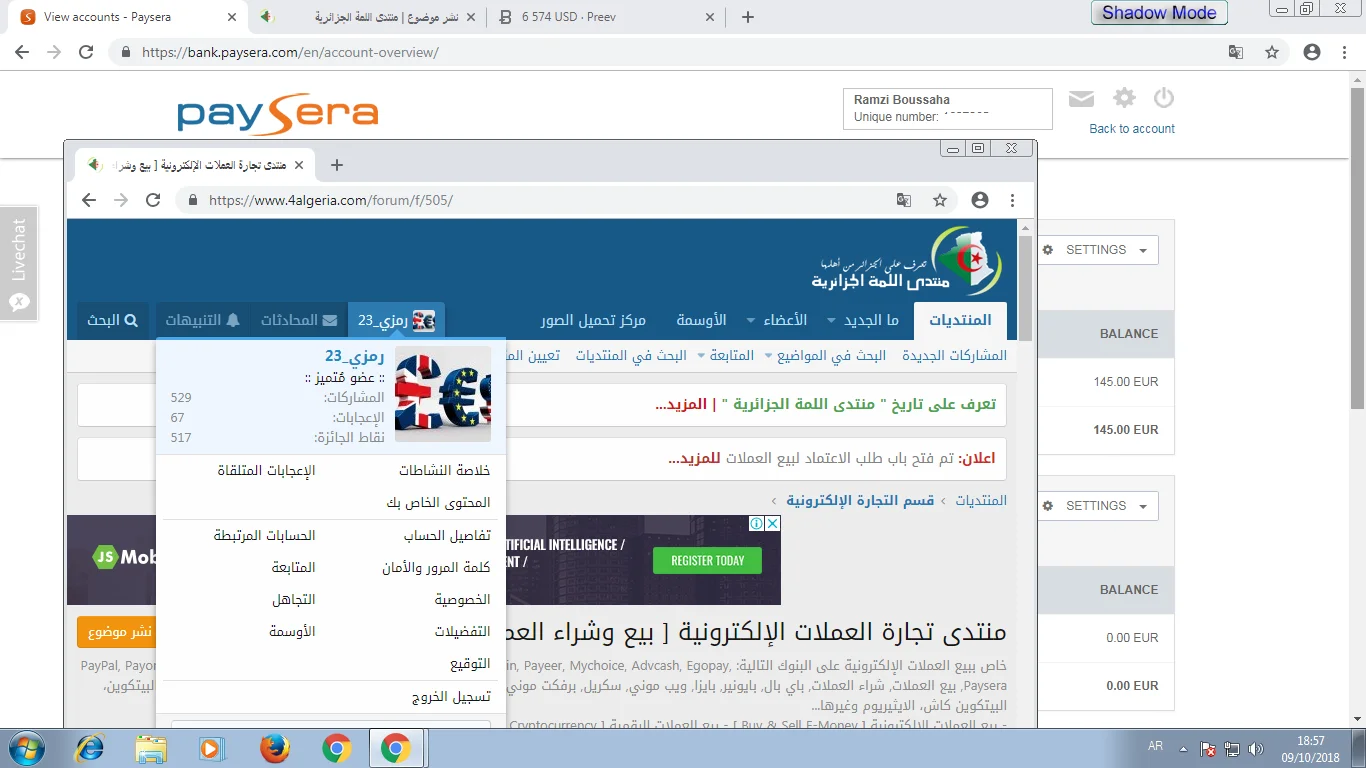Viewport: 1366px width, 768px height.
Task: Click the Paysera power logout icon
Action: [x=1163, y=98]
